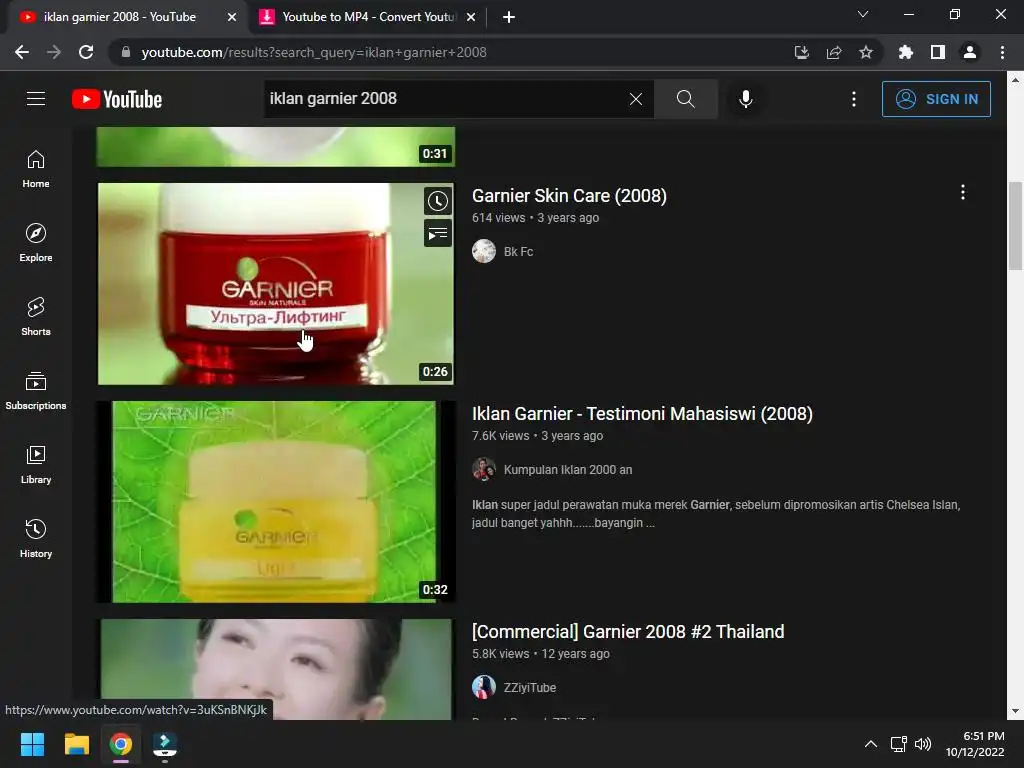Reload the page
Image resolution: width=1024 pixels, height=768 pixels.
coord(86,52)
